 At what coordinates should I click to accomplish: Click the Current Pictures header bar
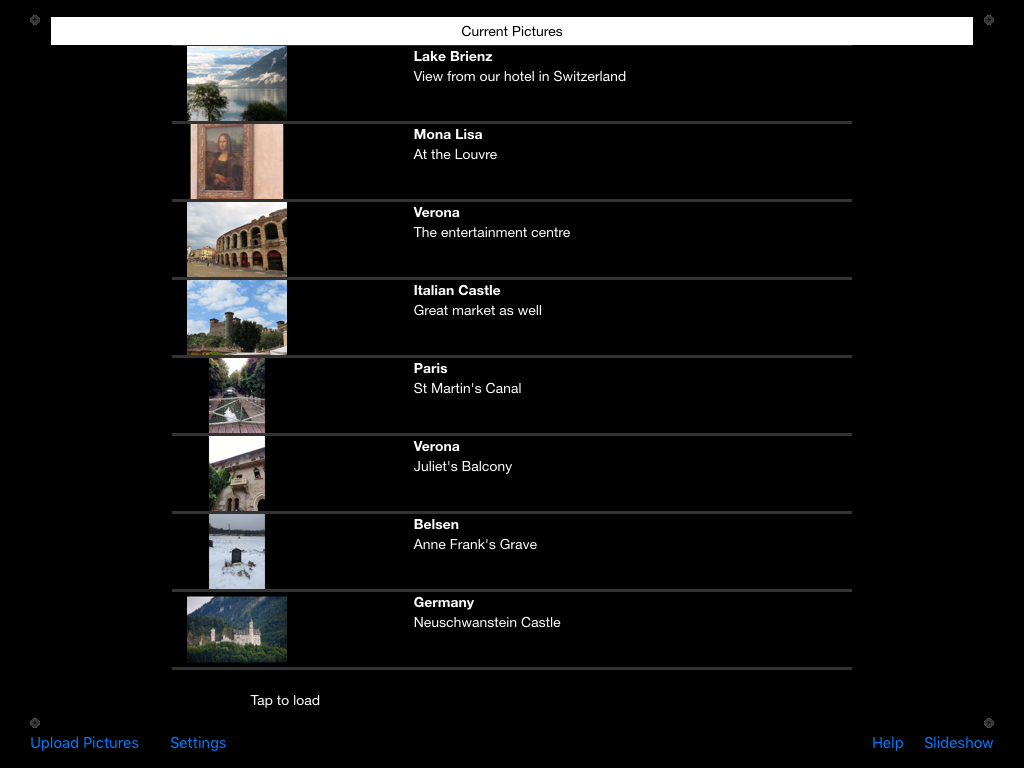tap(512, 31)
